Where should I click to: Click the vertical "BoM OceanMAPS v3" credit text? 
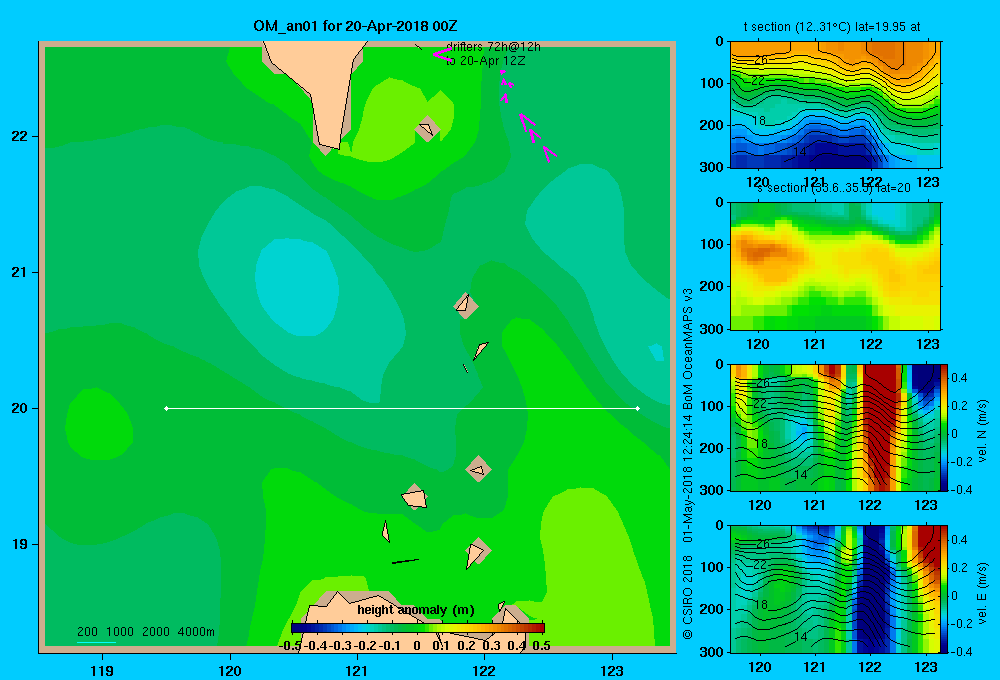688,348
